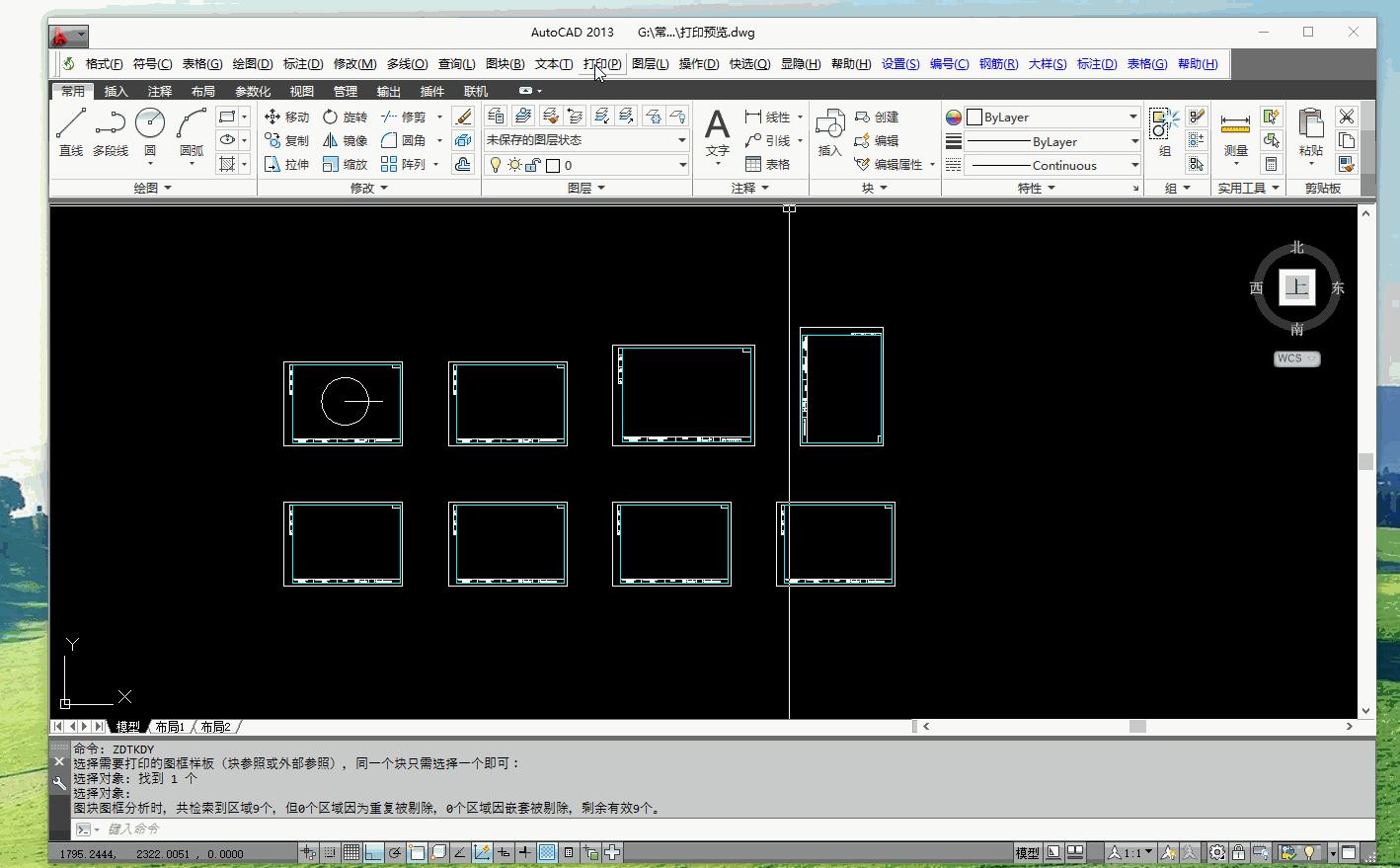Click the Create block (创建) tool
This screenshot has height=868, width=1400.
coord(877,117)
